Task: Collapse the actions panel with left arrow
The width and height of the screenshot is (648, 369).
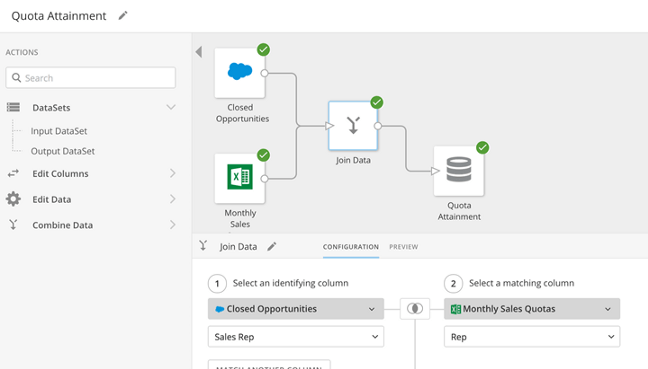Action: 199,52
